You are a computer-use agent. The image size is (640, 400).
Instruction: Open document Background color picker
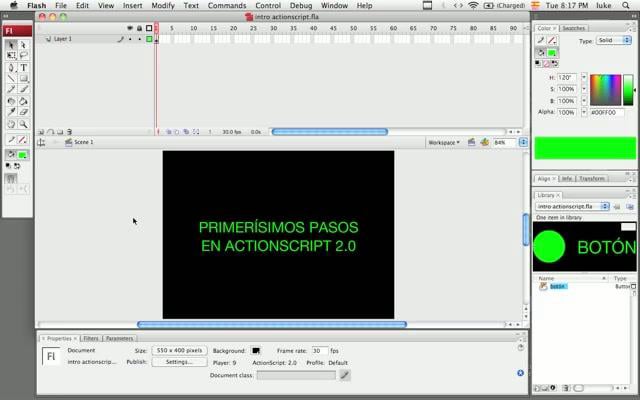(256, 351)
